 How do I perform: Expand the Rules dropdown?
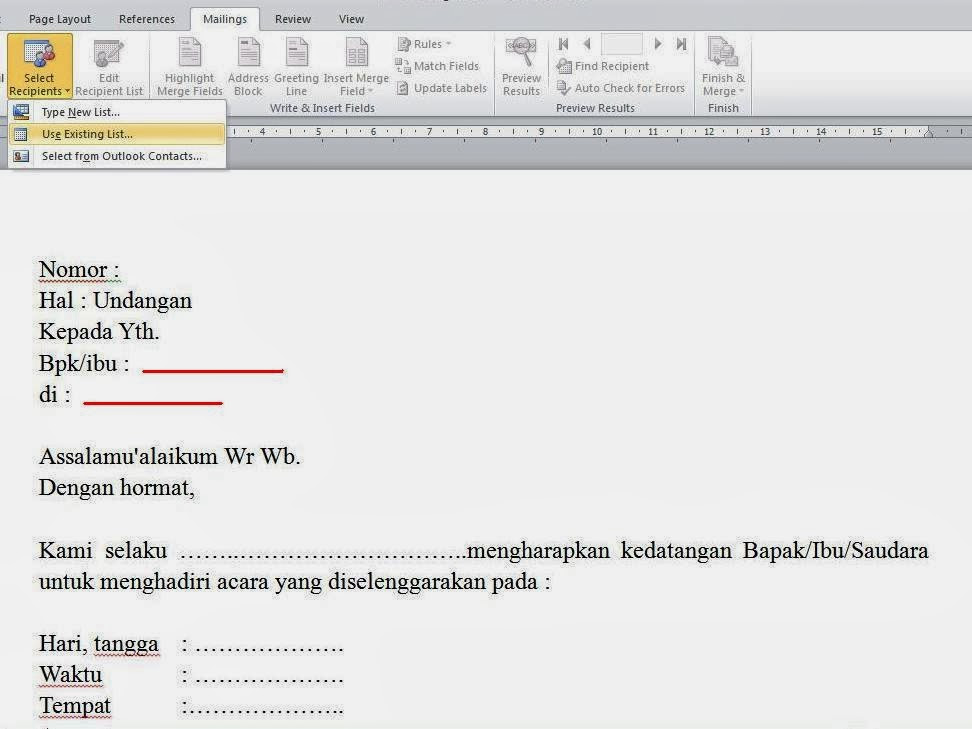click(x=424, y=44)
